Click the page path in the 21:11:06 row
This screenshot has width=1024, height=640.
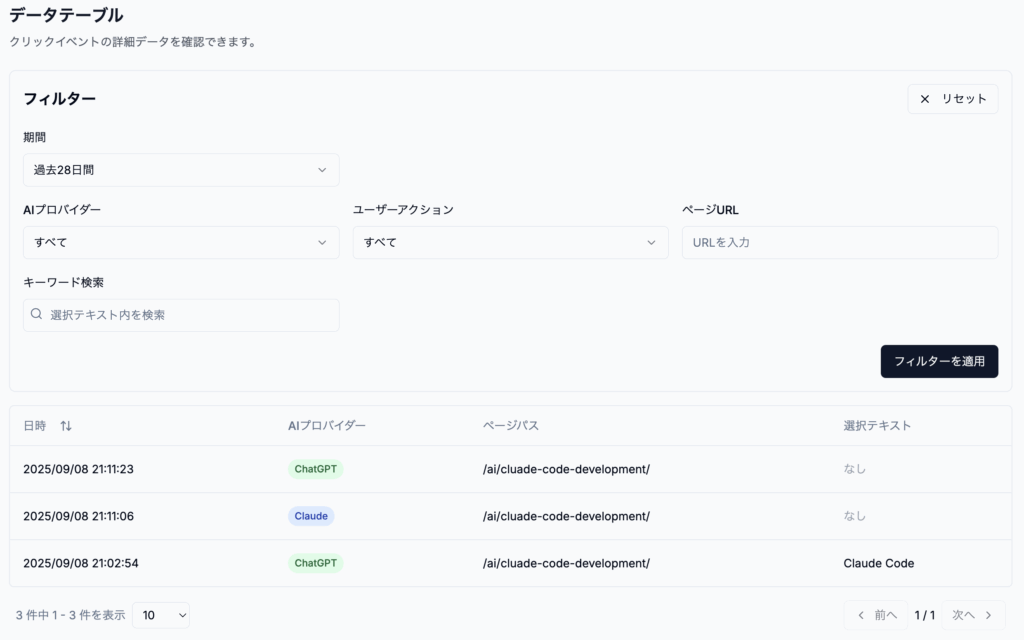[x=566, y=516]
